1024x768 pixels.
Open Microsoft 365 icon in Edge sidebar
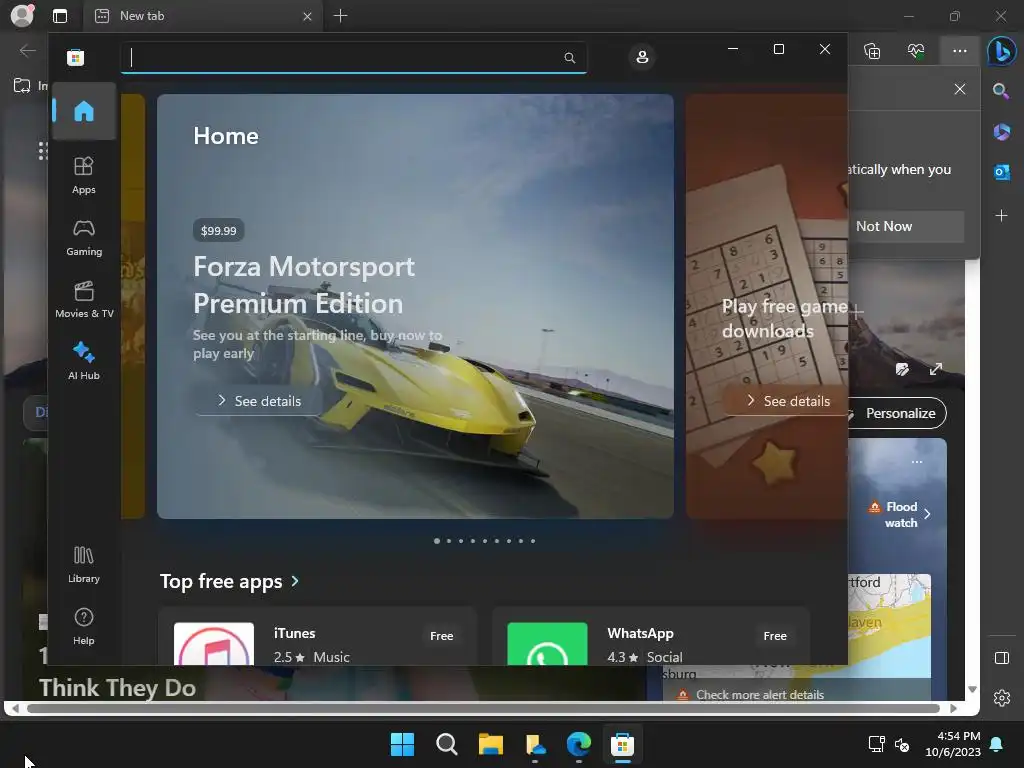point(1001,132)
